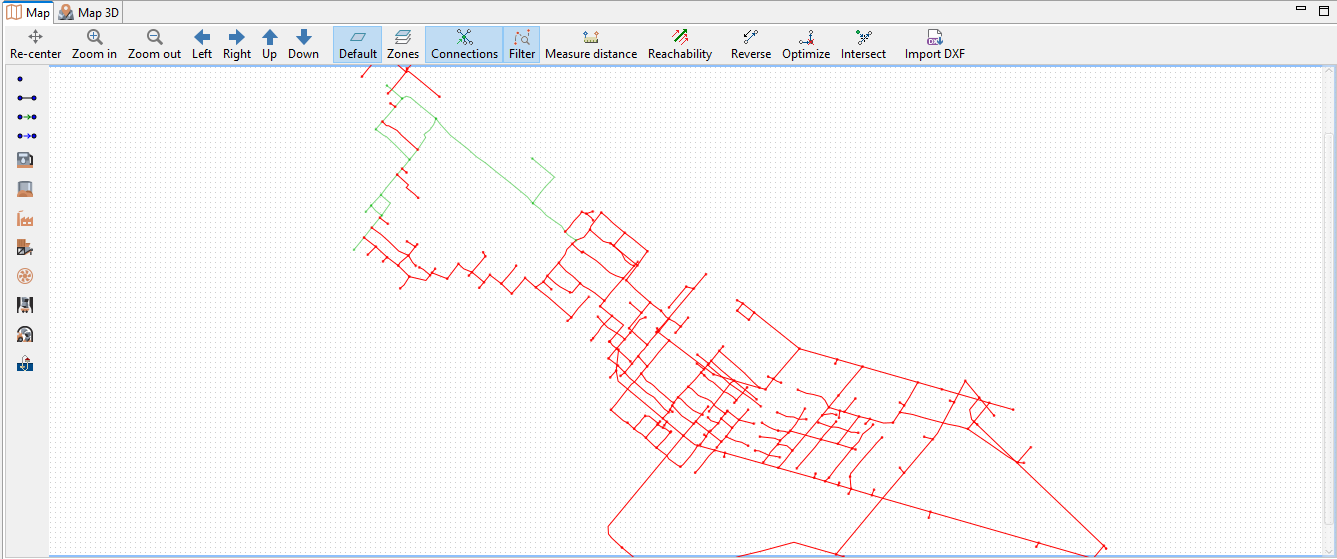This screenshot has width=1337, height=559.
Task: Click the Reverse connection tool
Action: pos(751,45)
